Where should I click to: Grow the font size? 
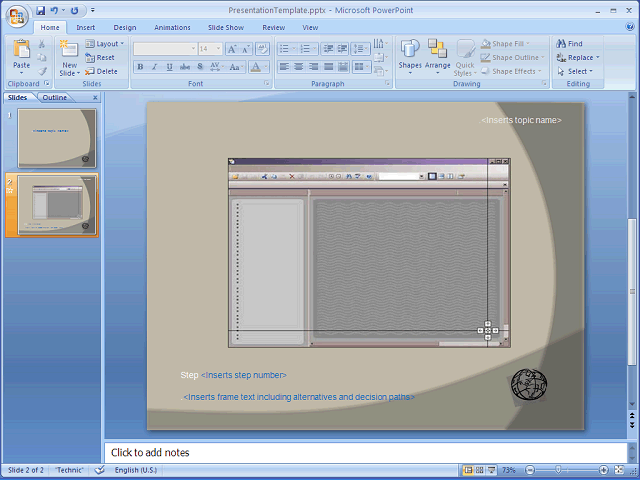click(232, 49)
